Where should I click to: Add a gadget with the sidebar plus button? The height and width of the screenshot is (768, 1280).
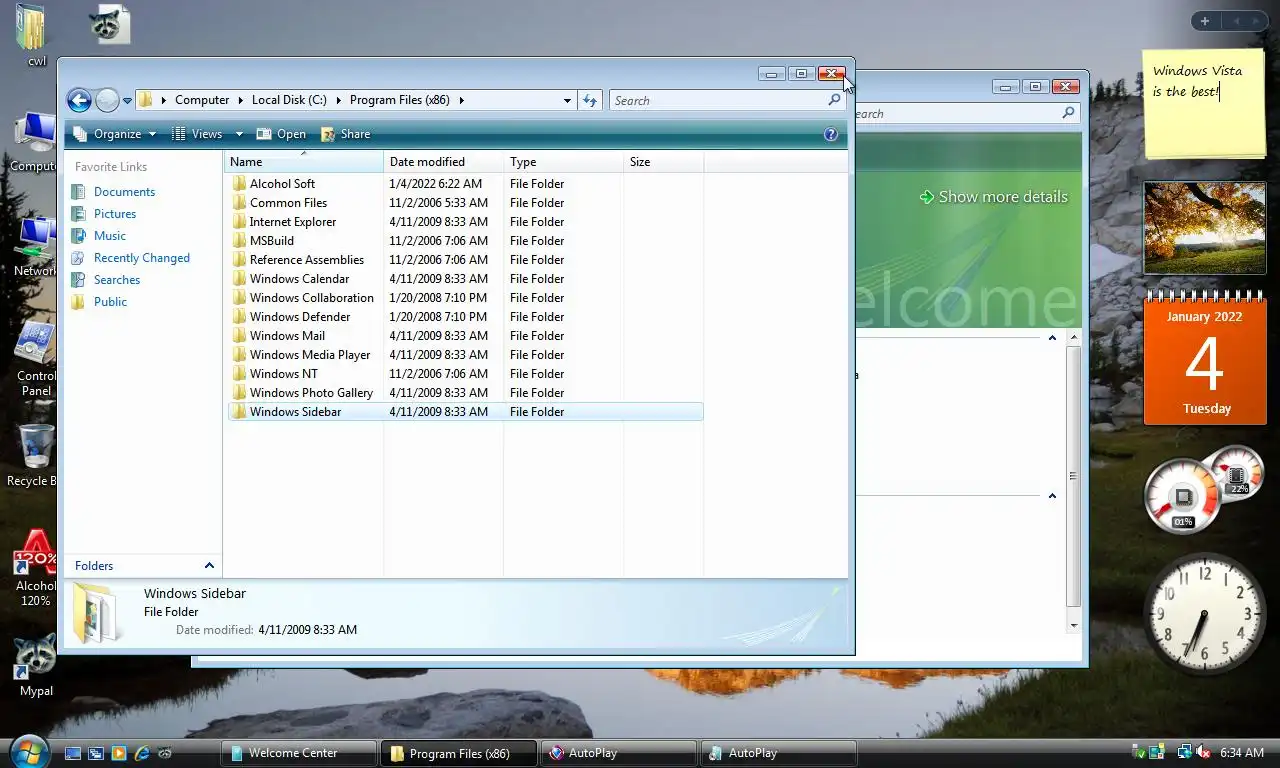1205,21
